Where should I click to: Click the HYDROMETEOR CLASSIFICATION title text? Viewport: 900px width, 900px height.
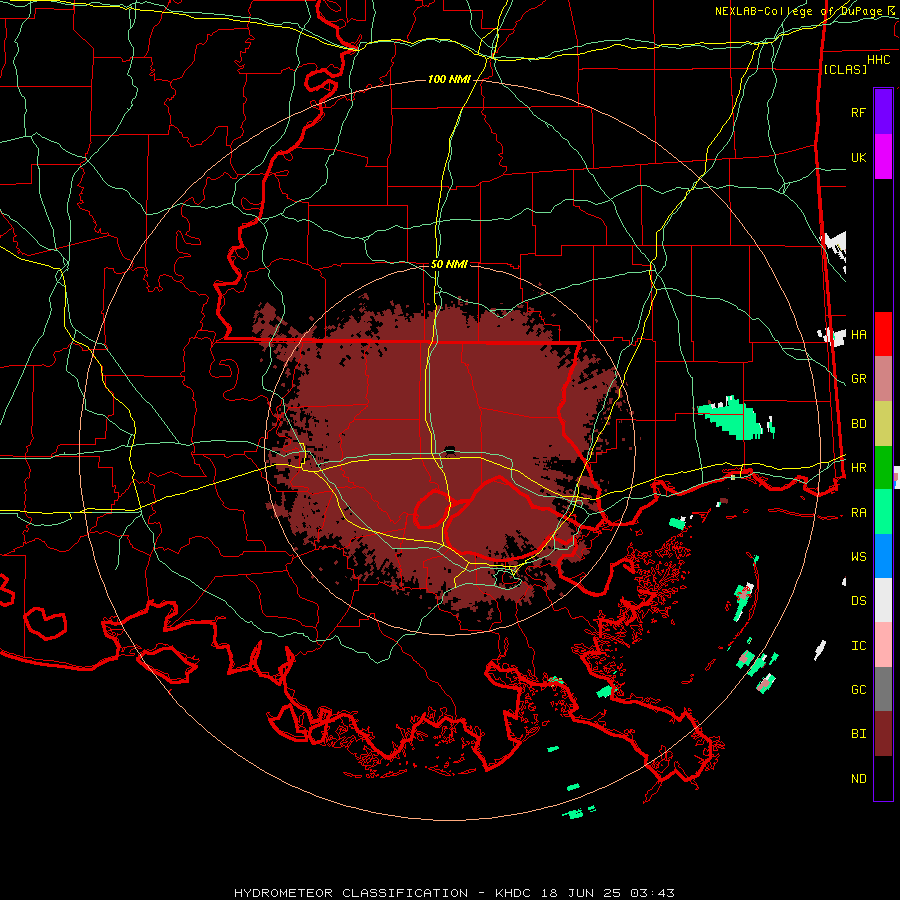click(x=351, y=893)
